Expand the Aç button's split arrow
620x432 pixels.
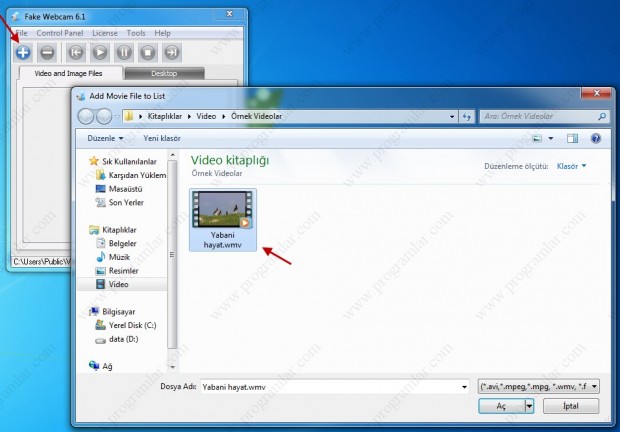529,406
